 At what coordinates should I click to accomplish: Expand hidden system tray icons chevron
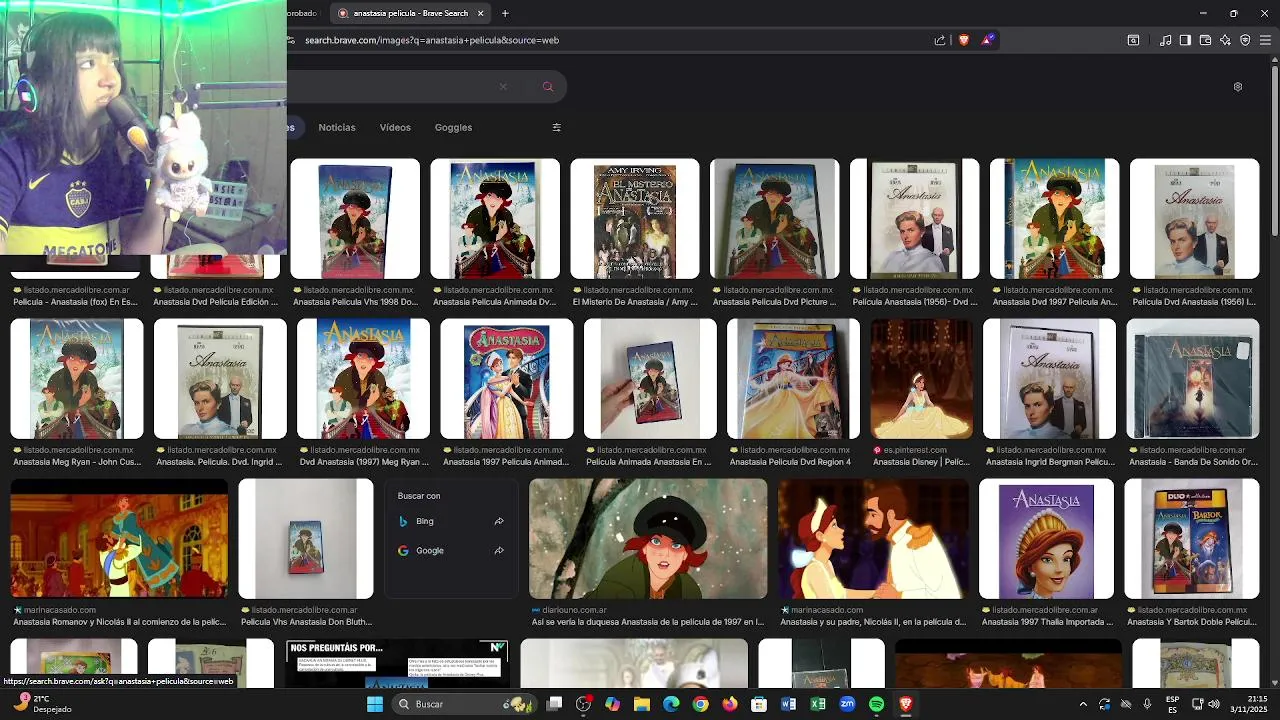(x=1082, y=704)
